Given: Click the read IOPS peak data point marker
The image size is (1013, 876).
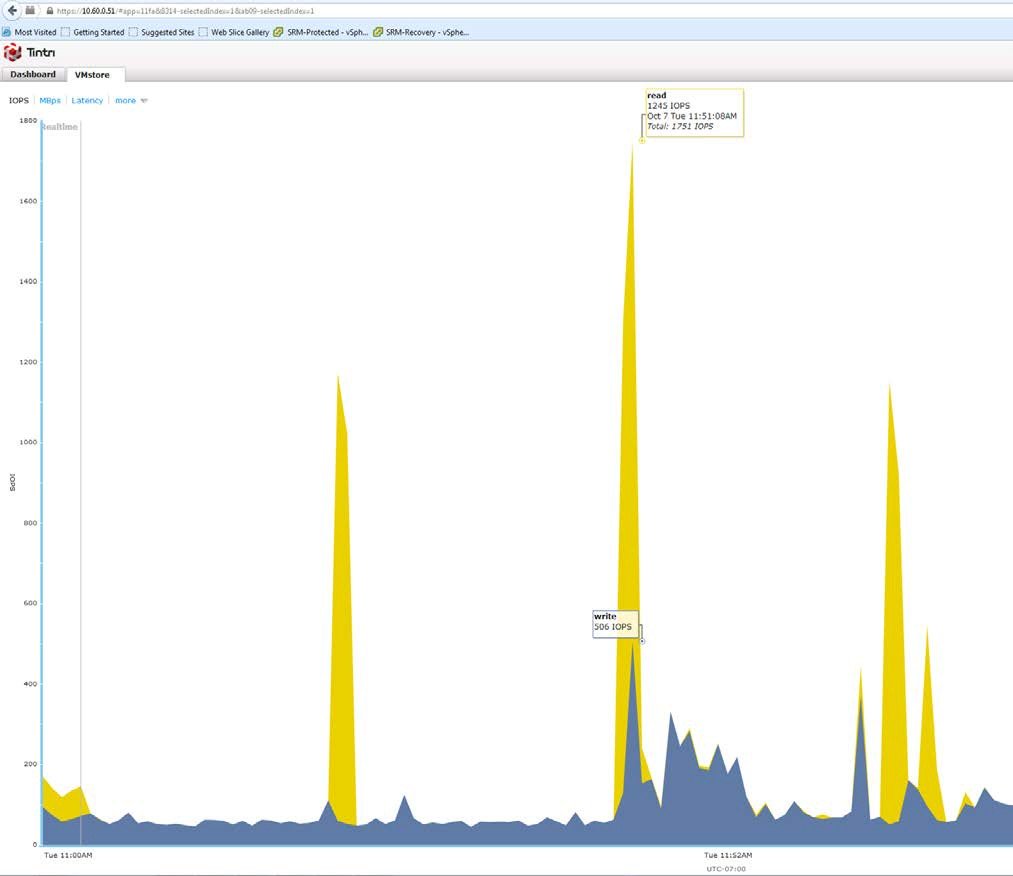Looking at the screenshot, I should pos(642,141).
